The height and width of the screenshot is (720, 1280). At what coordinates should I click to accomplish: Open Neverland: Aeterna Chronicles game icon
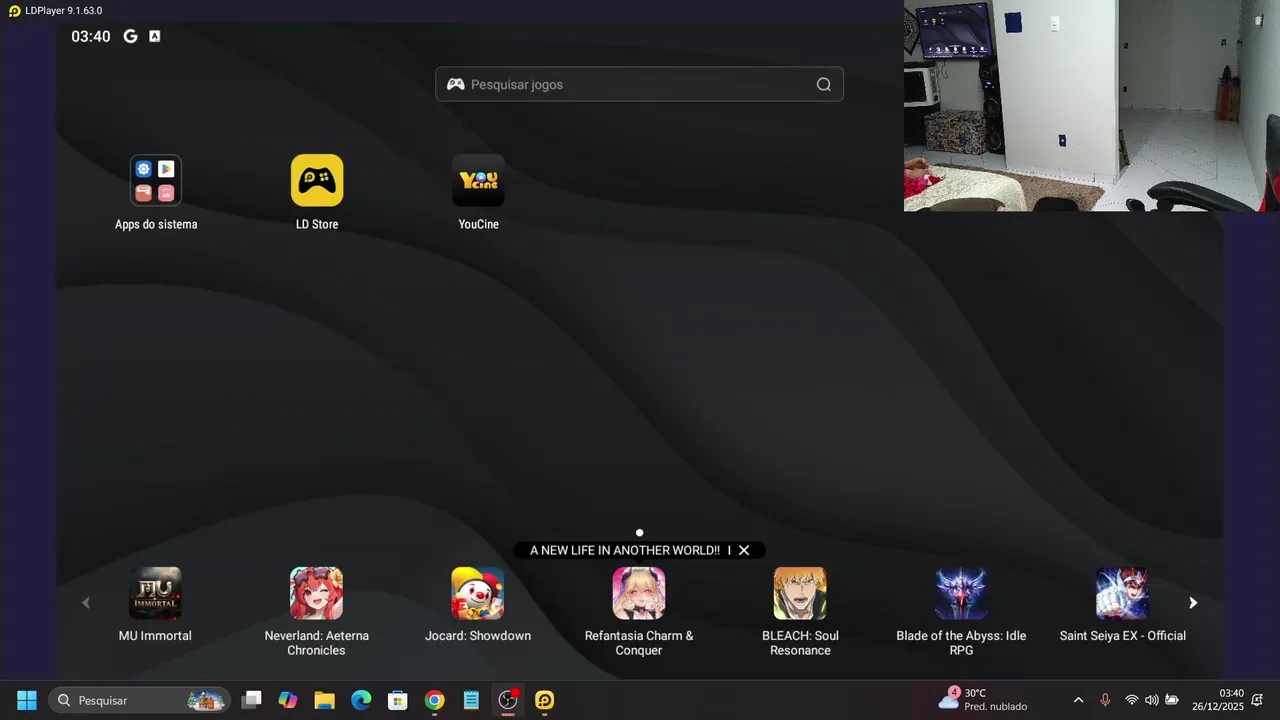[316, 593]
